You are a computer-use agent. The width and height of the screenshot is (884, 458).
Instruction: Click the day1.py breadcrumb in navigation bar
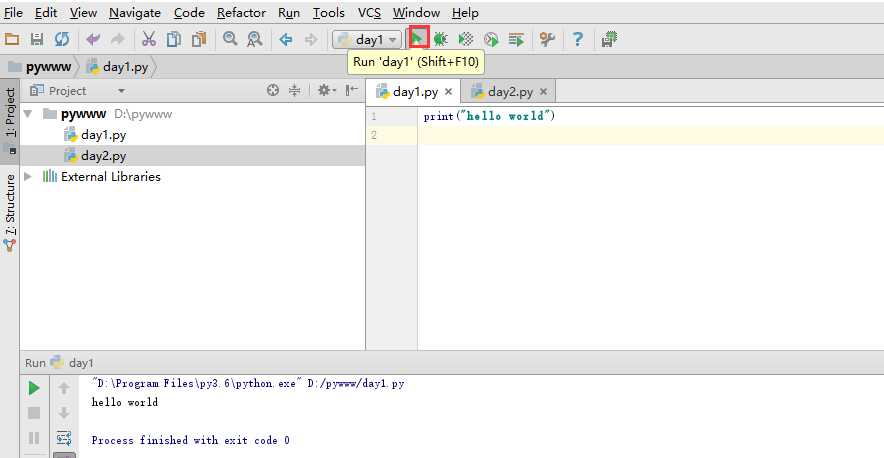click(117, 67)
